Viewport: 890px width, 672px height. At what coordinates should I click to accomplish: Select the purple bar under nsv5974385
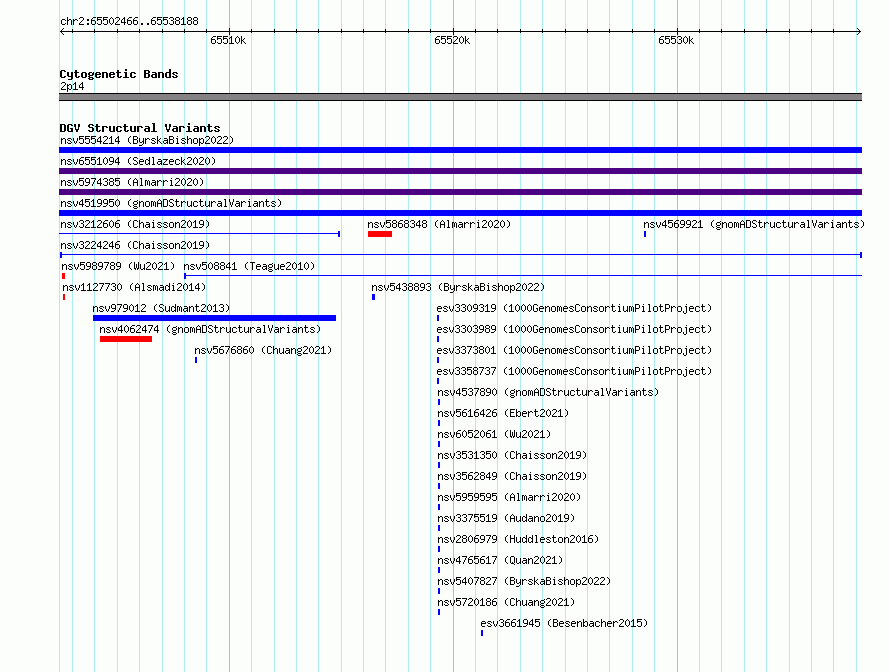click(x=460, y=192)
